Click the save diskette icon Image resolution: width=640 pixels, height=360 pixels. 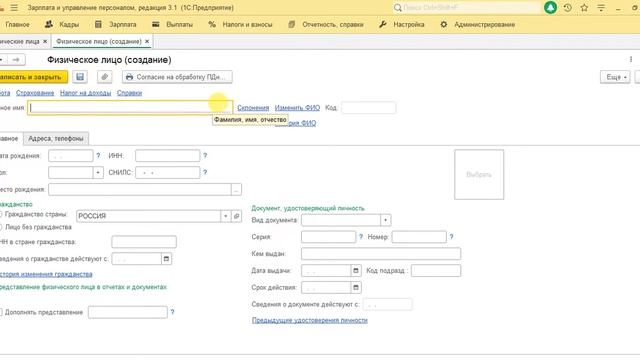[80, 77]
